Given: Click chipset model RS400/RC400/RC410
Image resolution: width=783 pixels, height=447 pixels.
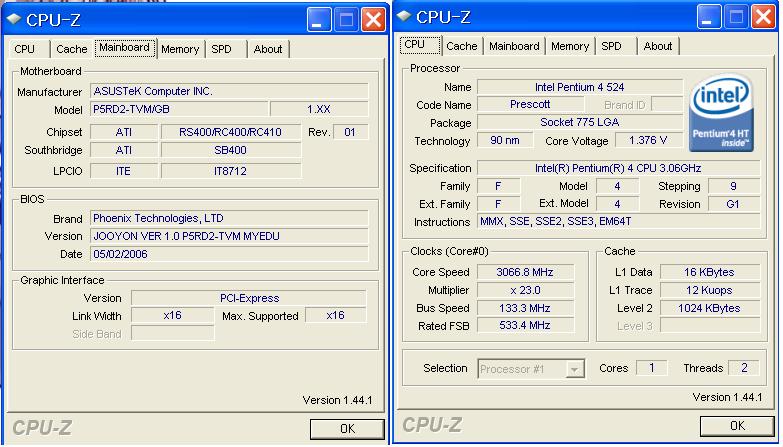Looking at the screenshot, I should (231, 132).
